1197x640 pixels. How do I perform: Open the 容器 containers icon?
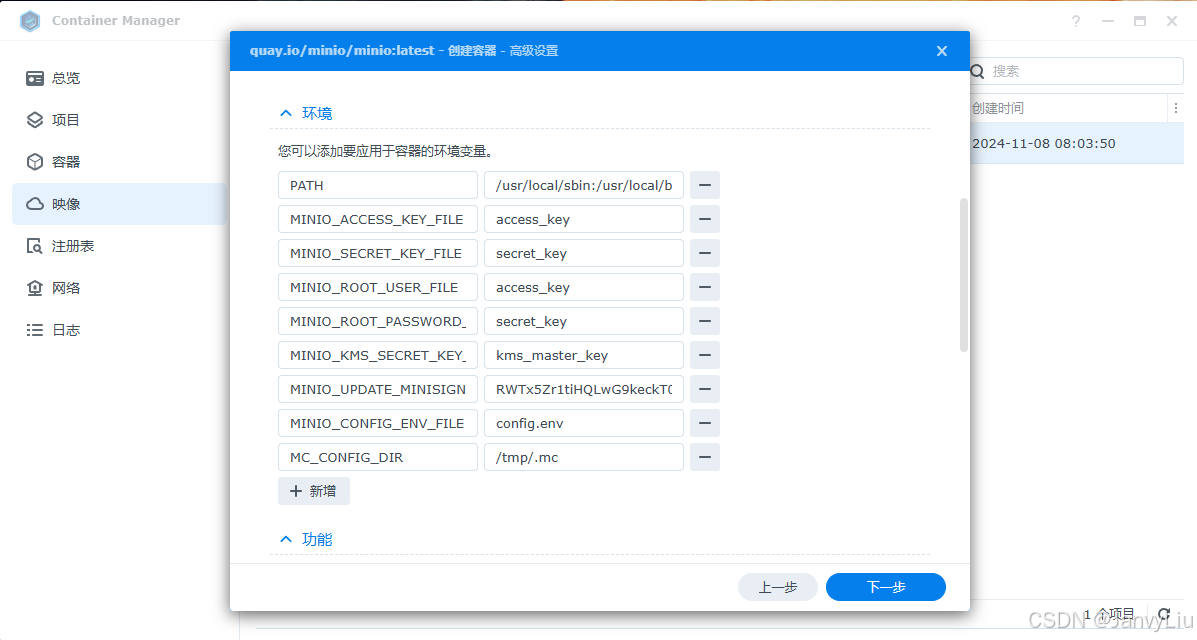click(x=32, y=161)
